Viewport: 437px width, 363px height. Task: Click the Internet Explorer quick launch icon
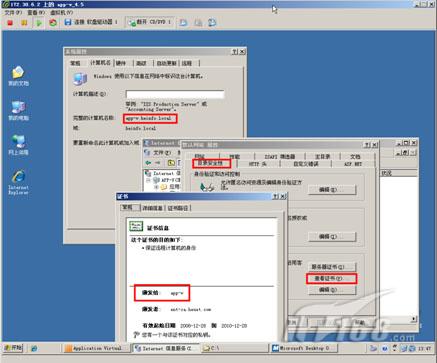point(34,348)
